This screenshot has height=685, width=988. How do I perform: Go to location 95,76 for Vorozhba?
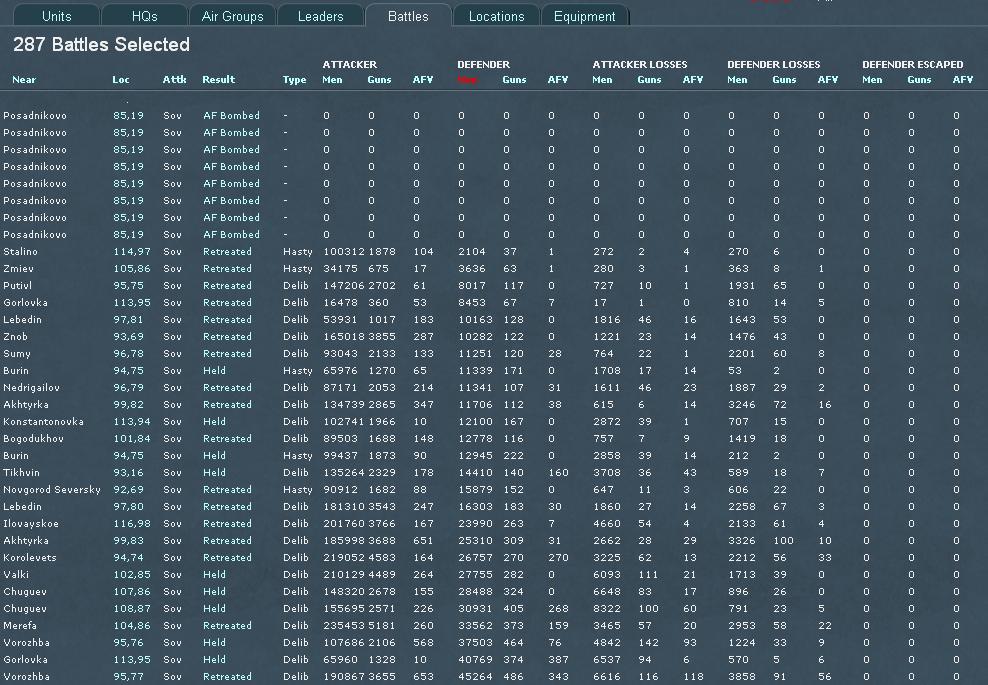point(129,643)
